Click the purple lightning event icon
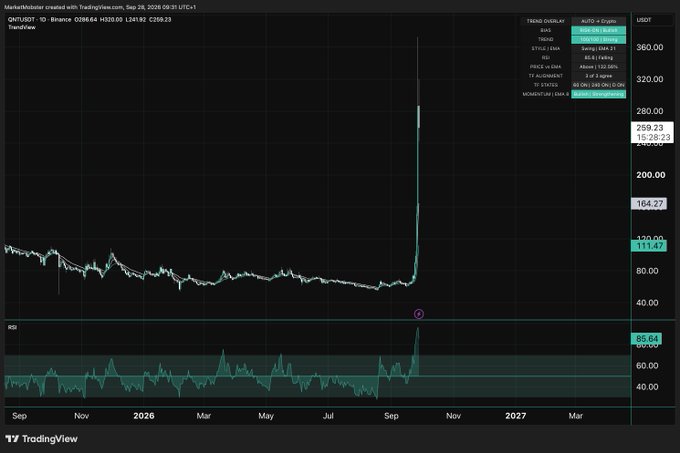The width and height of the screenshot is (680, 453). [x=418, y=314]
